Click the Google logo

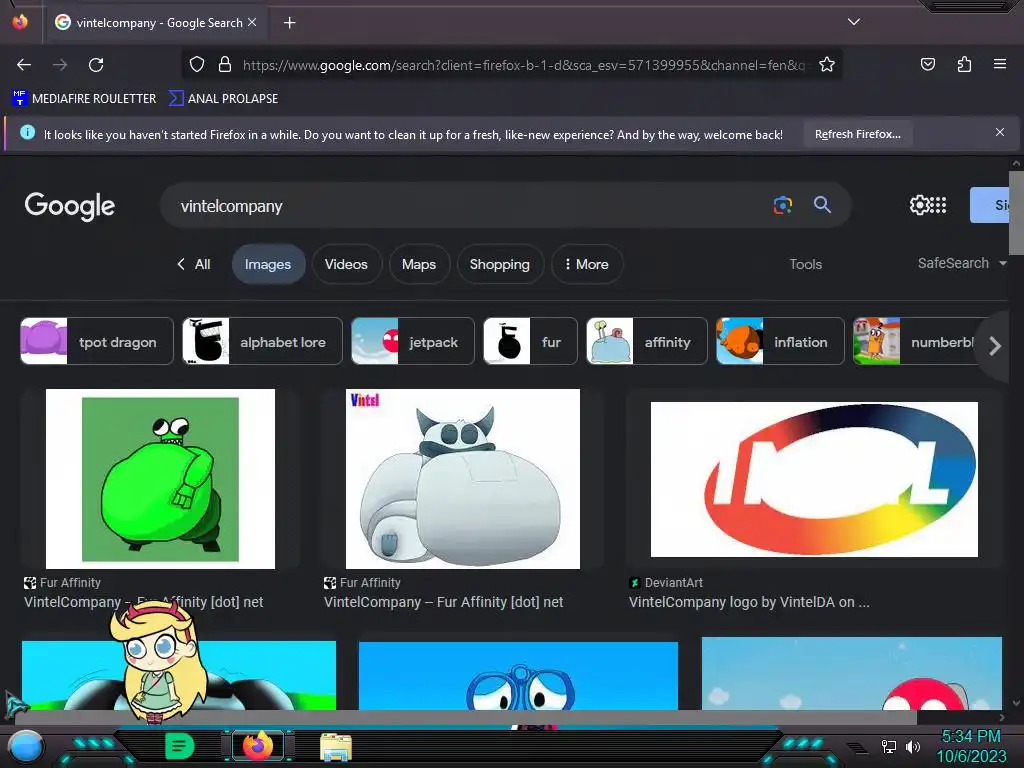(70, 206)
